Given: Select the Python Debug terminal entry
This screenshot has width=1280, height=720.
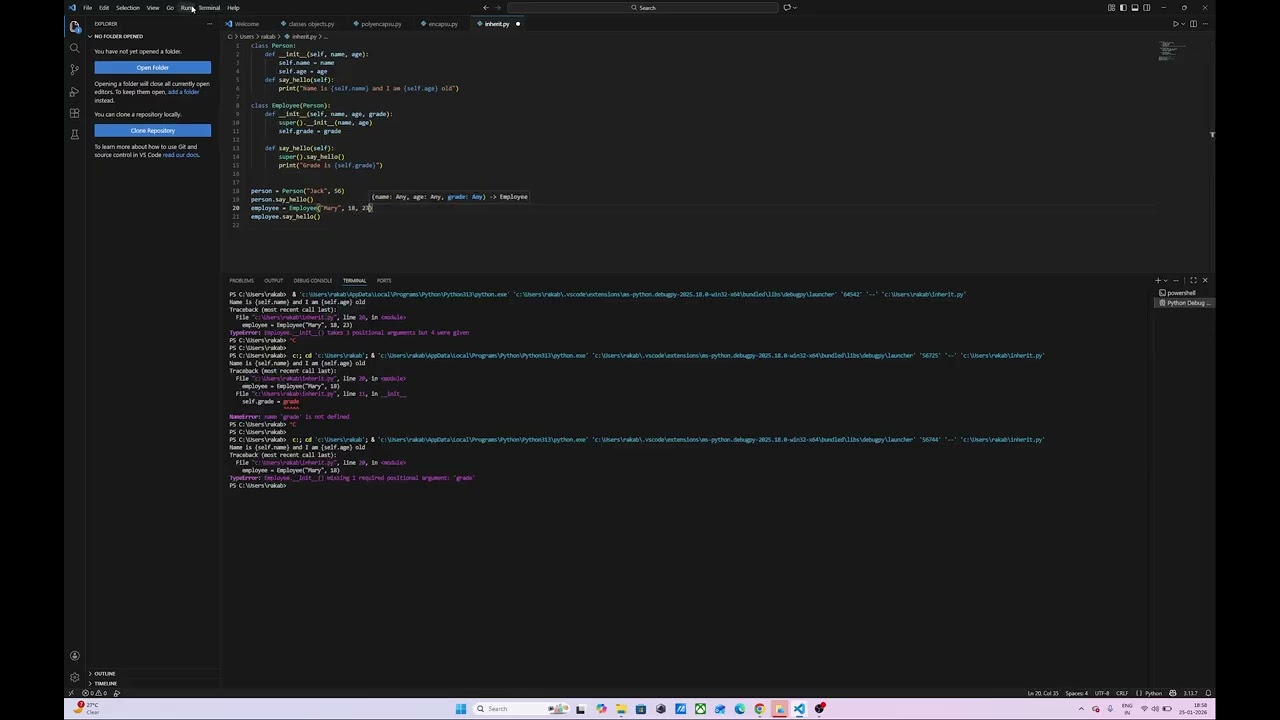Looking at the screenshot, I should tap(1185, 303).
